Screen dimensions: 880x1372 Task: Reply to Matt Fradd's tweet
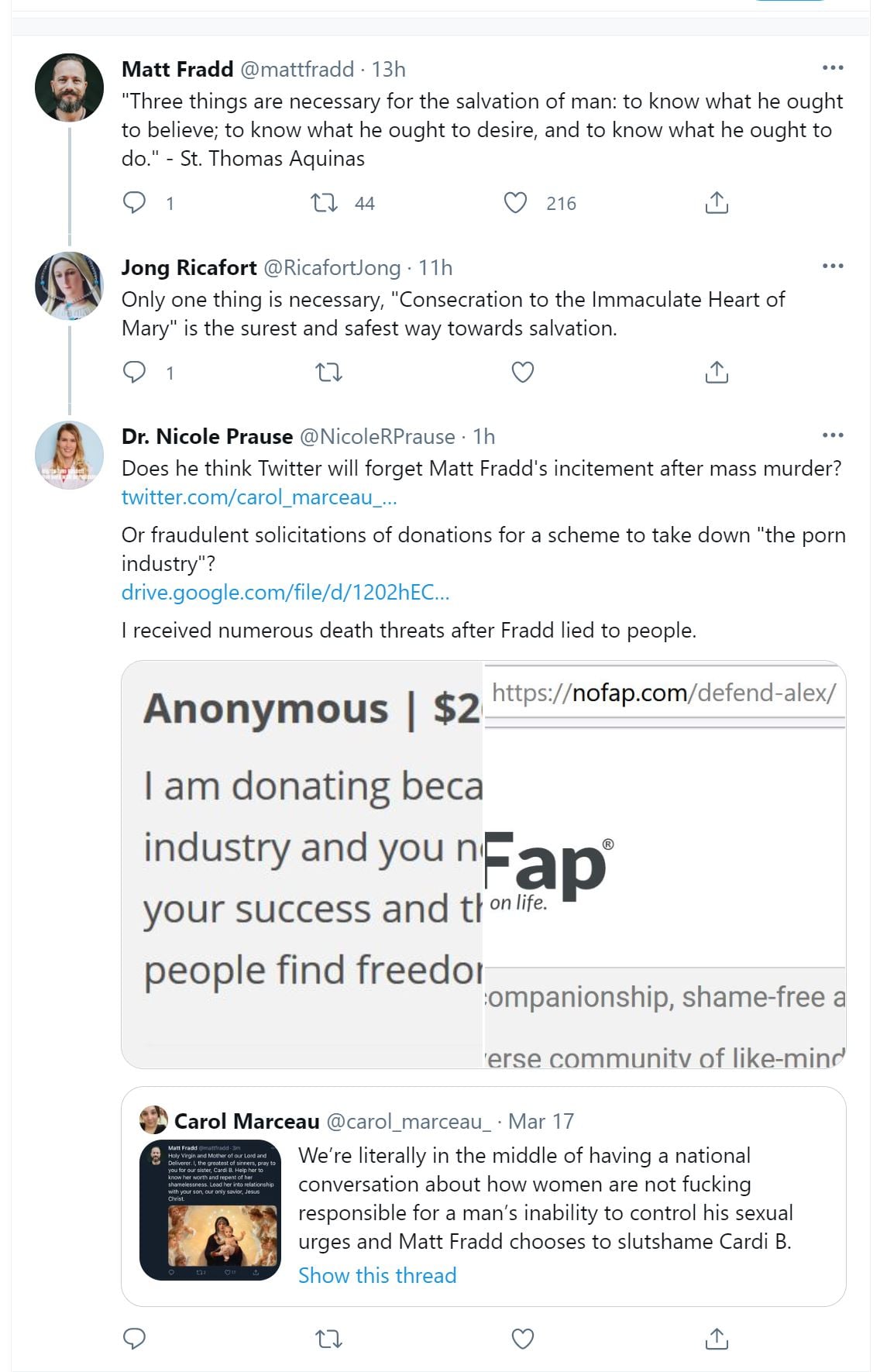[x=135, y=203]
